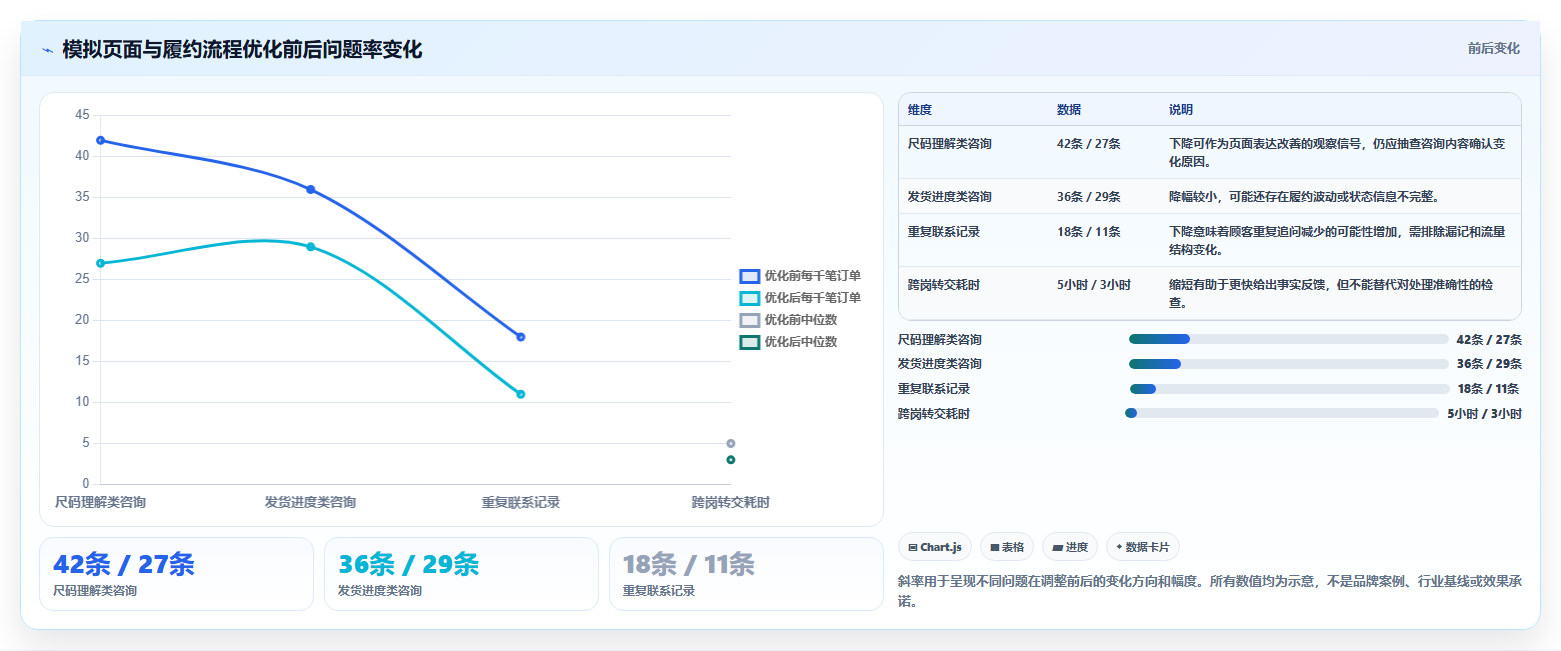Select the 跨岗转交耗时 cell in table
The height and width of the screenshot is (651, 1561).
coord(944,285)
